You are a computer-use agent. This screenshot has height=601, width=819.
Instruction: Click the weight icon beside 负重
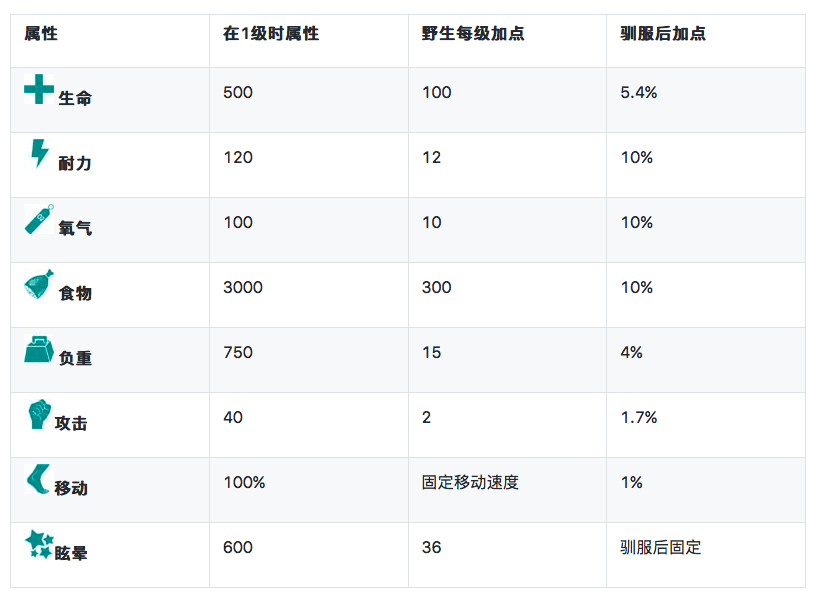[39, 349]
